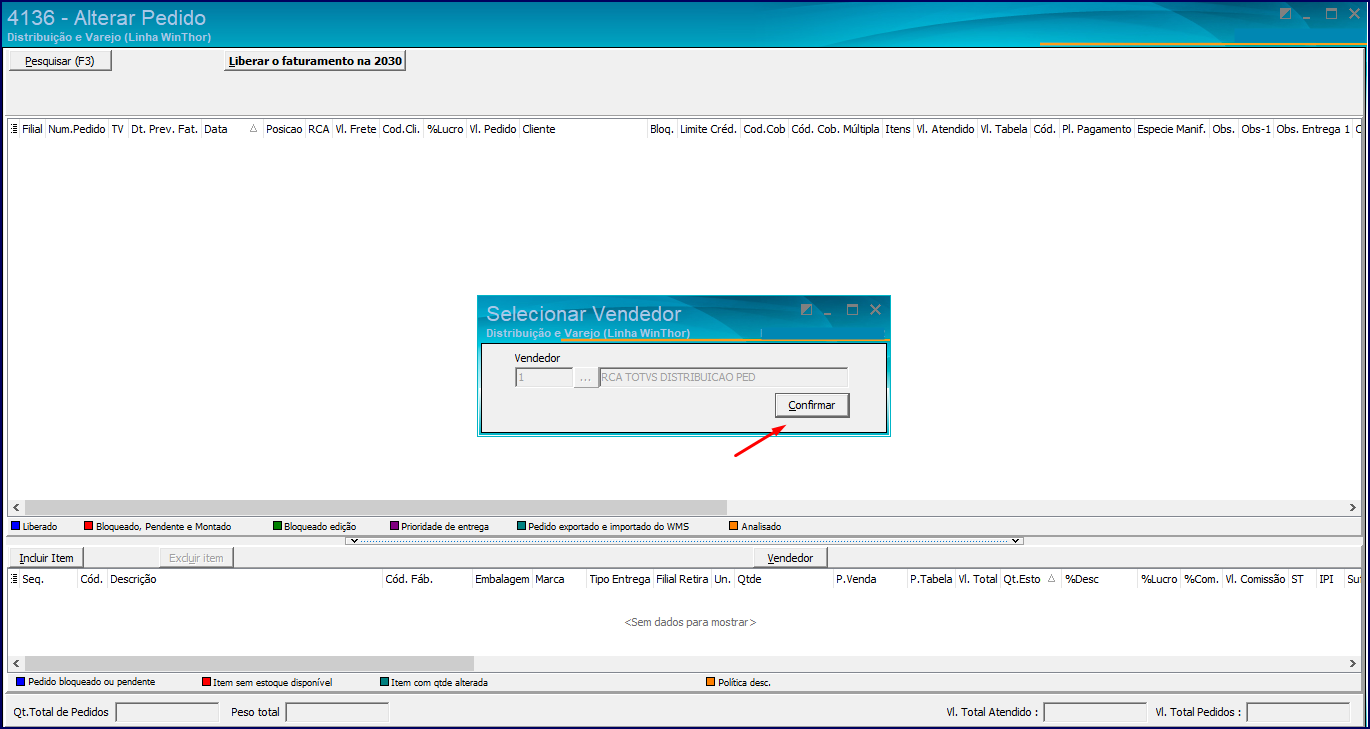
Task: Sort by Vl. Atendido column
Action: (945, 129)
